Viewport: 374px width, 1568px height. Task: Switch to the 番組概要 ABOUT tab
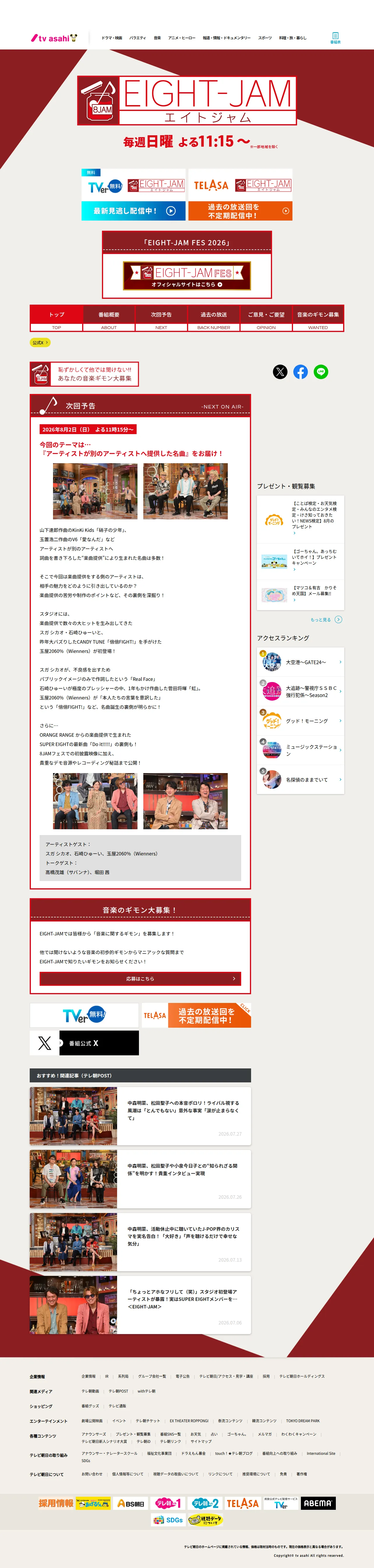109,318
